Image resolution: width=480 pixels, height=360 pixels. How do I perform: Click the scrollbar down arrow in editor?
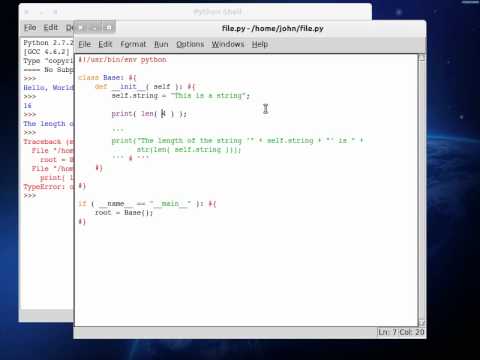[x=421, y=323]
